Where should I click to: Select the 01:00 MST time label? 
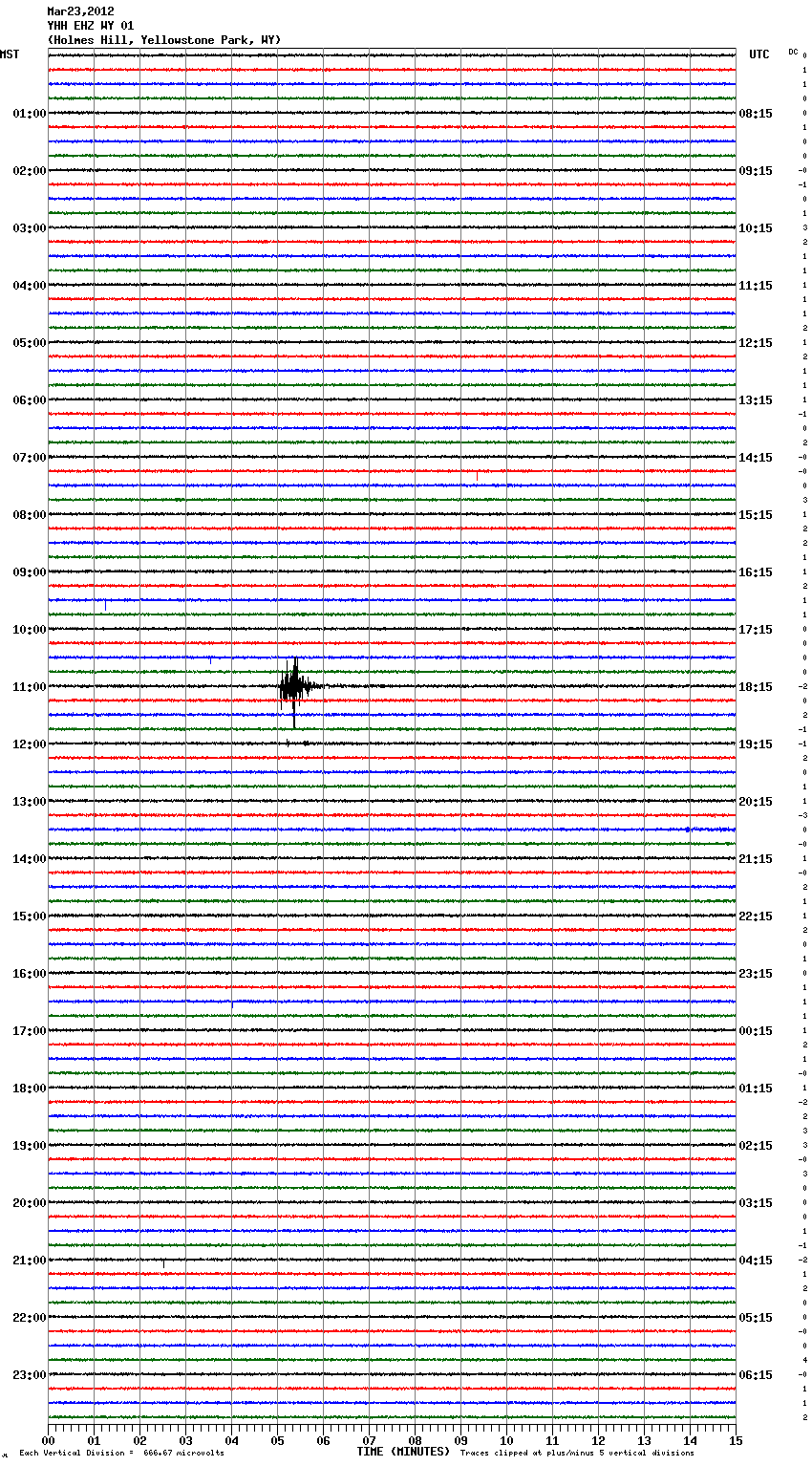coord(30,114)
